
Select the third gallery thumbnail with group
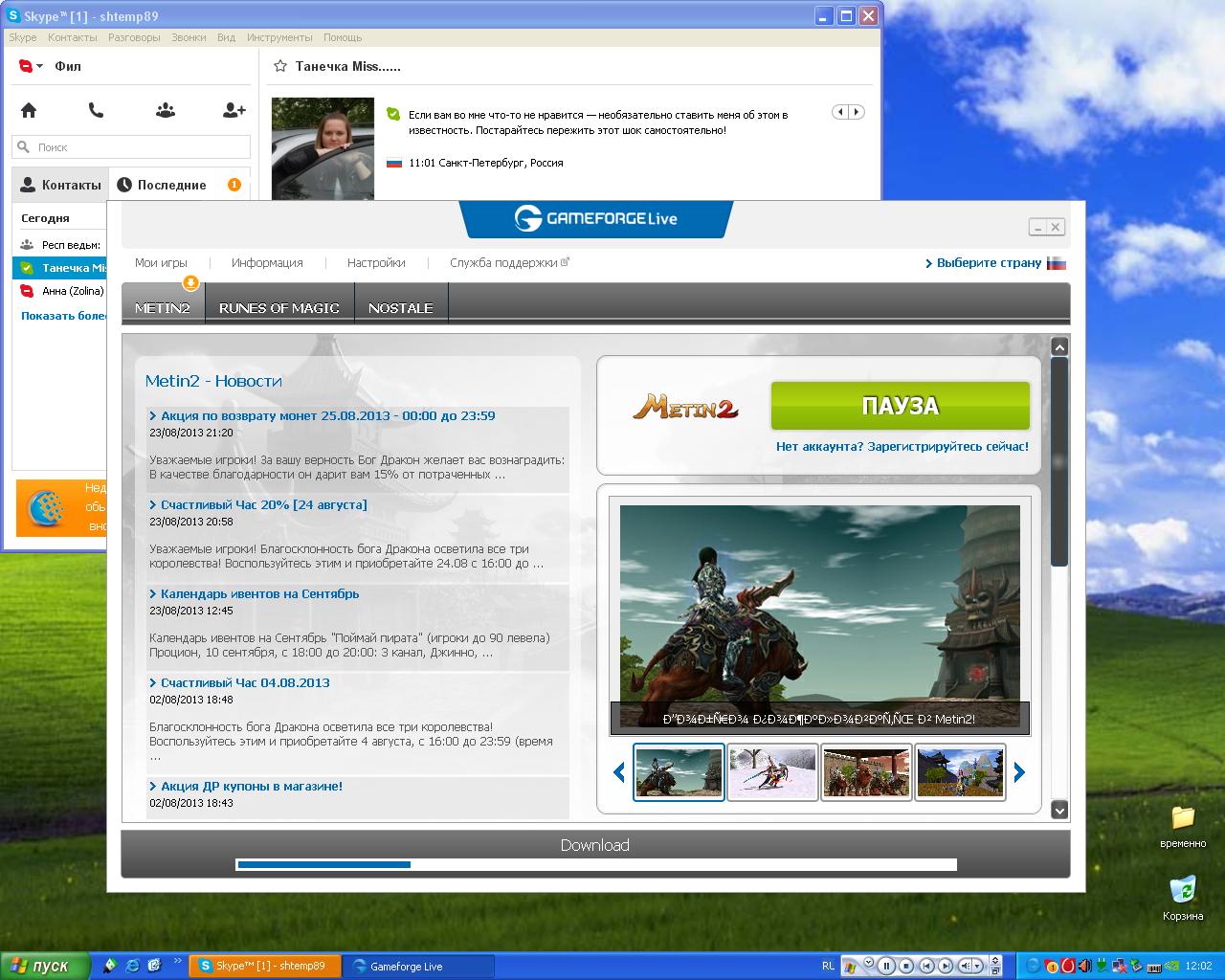click(866, 772)
